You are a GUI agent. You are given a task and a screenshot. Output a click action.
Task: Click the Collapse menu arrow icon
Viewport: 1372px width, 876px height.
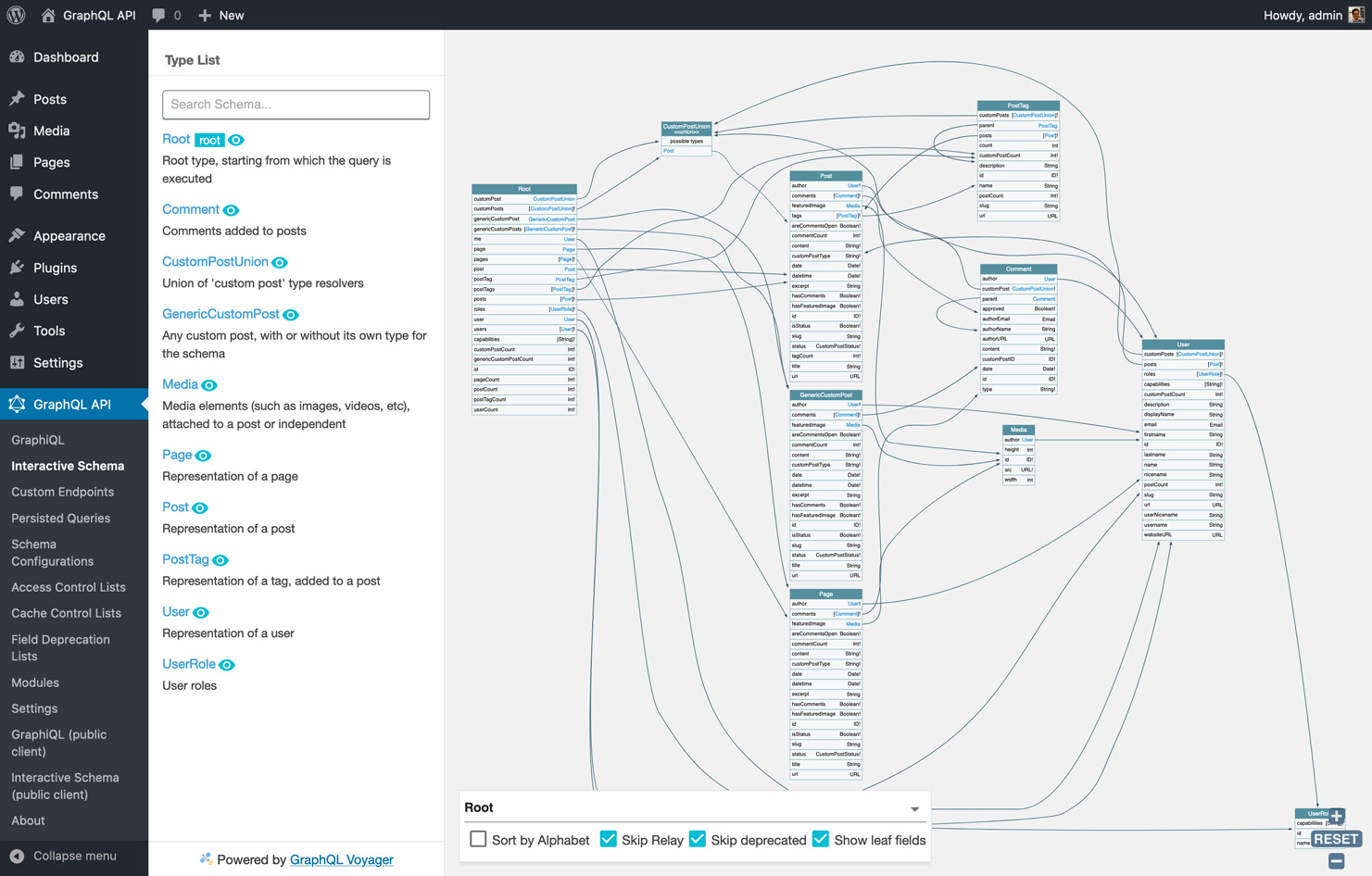pyautogui.click(x=17, y=856)
